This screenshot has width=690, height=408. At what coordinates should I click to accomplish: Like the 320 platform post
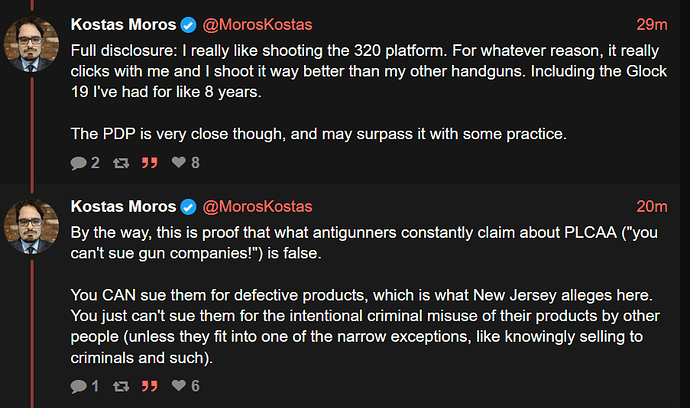point(179,162)
